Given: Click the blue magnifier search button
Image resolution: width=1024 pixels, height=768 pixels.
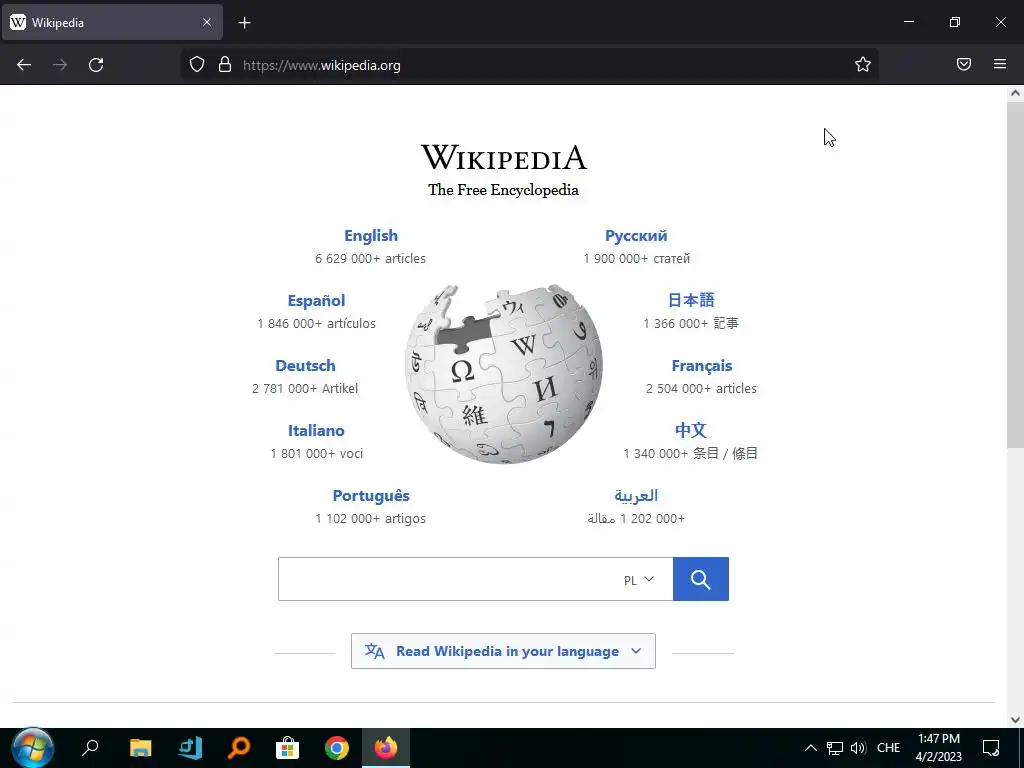Looking at the screenshot, I should click(701, 579).
